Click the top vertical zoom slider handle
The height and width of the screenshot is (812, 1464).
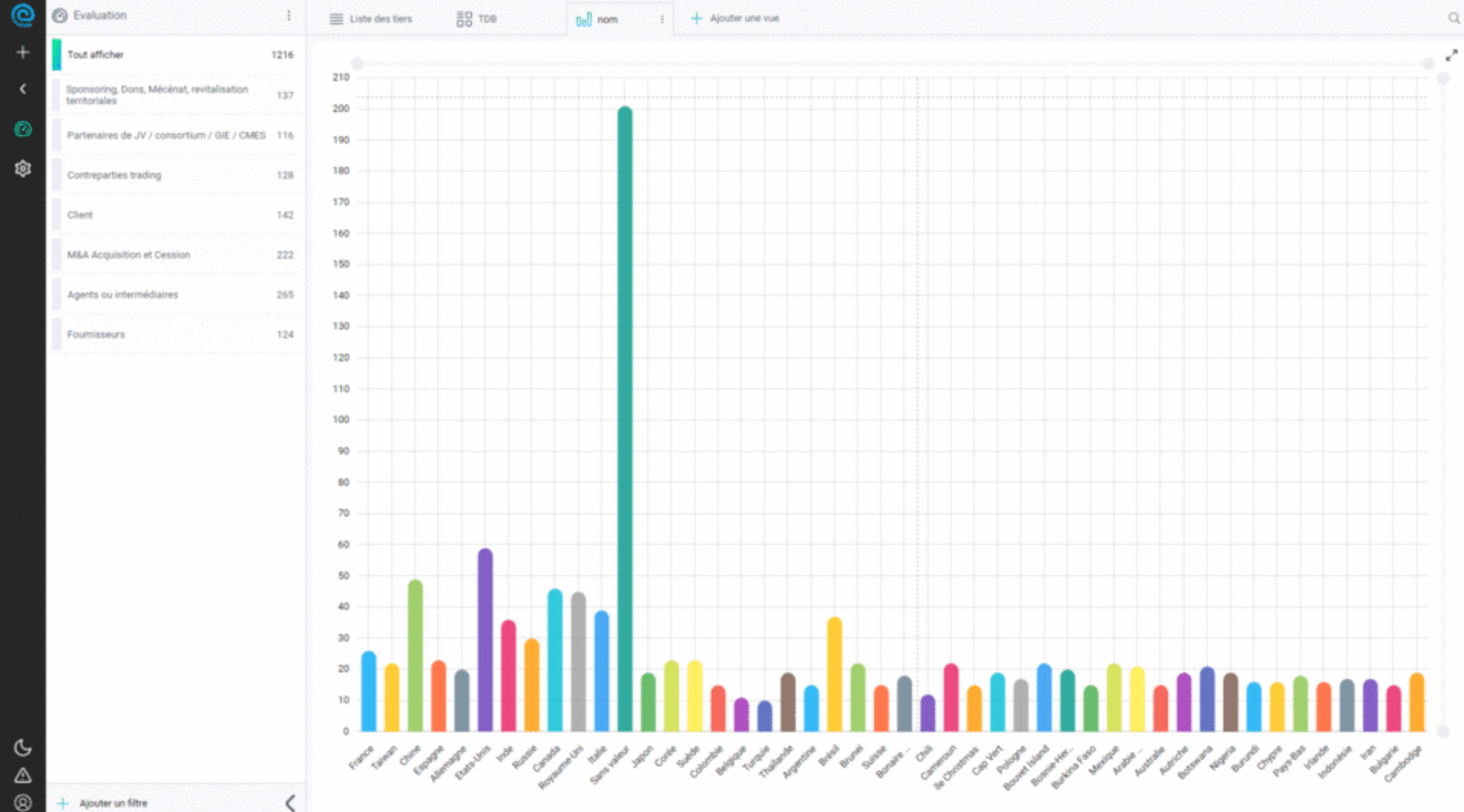(x=1443, y=78)
